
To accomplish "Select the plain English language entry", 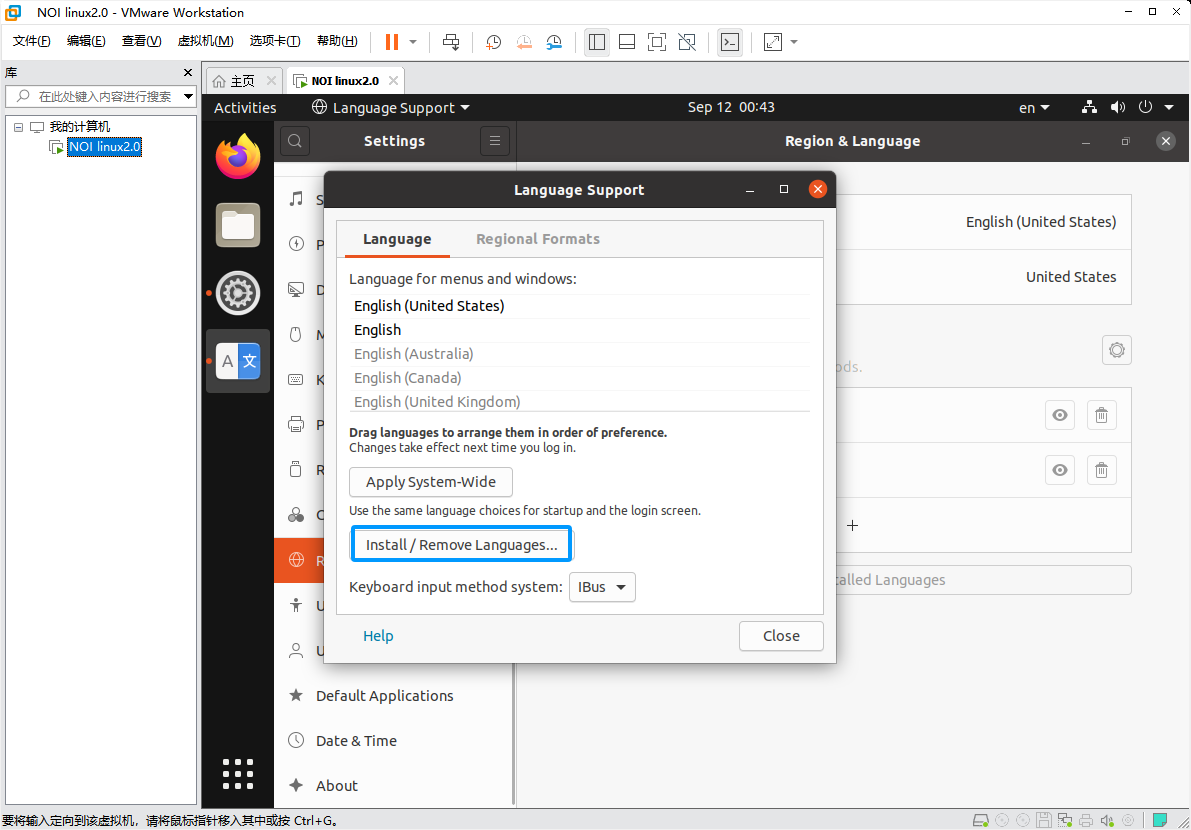I will click(x=580, y=330).
